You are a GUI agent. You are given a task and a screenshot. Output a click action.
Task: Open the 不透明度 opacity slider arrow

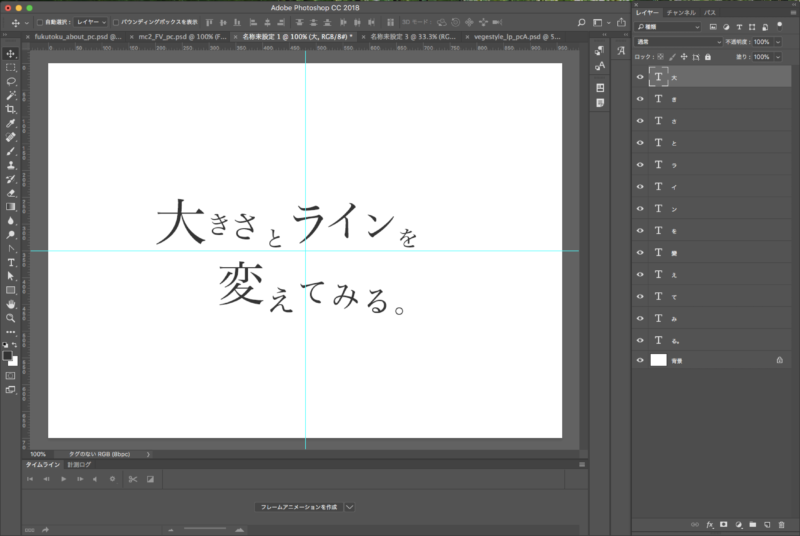pyautogui.click(x=778, y=42)
